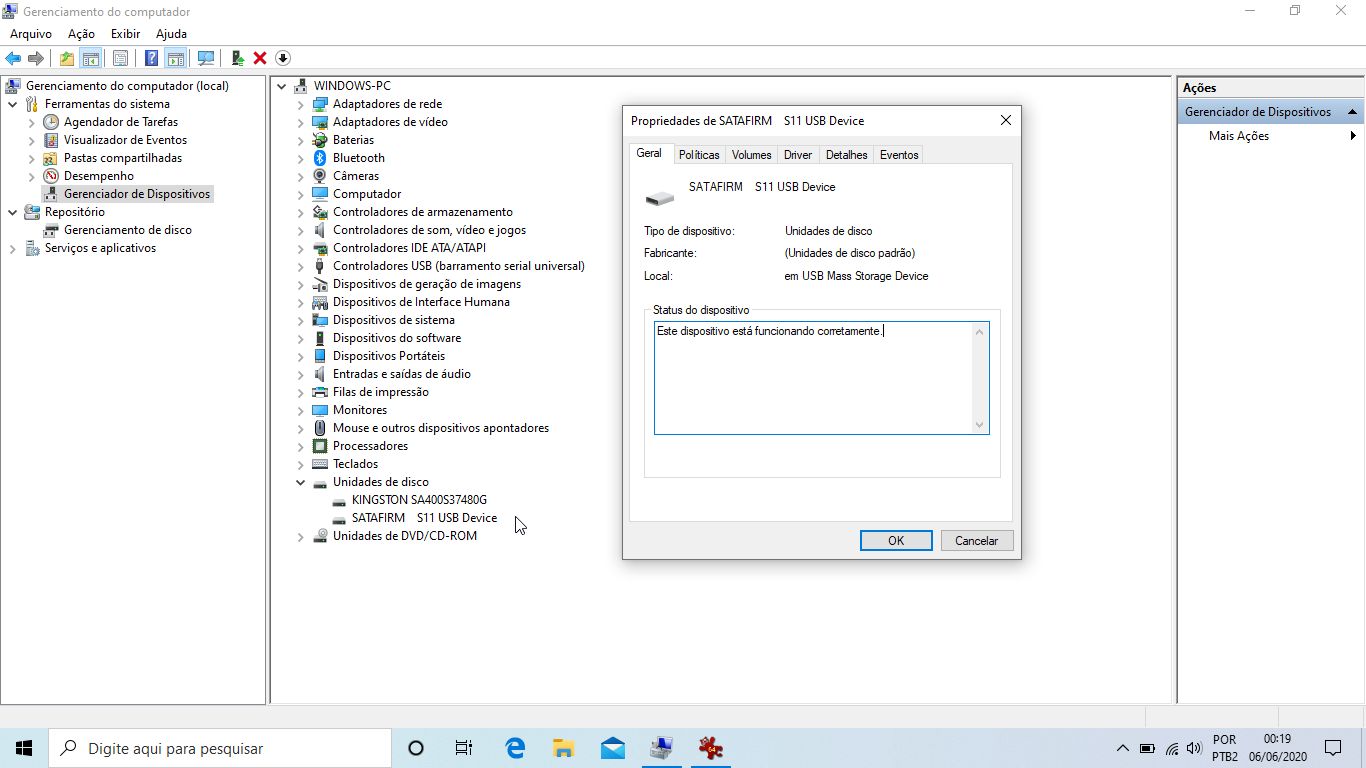Click the Teclados category icon
Screen dimensions: 1366x768
tap(320, 464)
